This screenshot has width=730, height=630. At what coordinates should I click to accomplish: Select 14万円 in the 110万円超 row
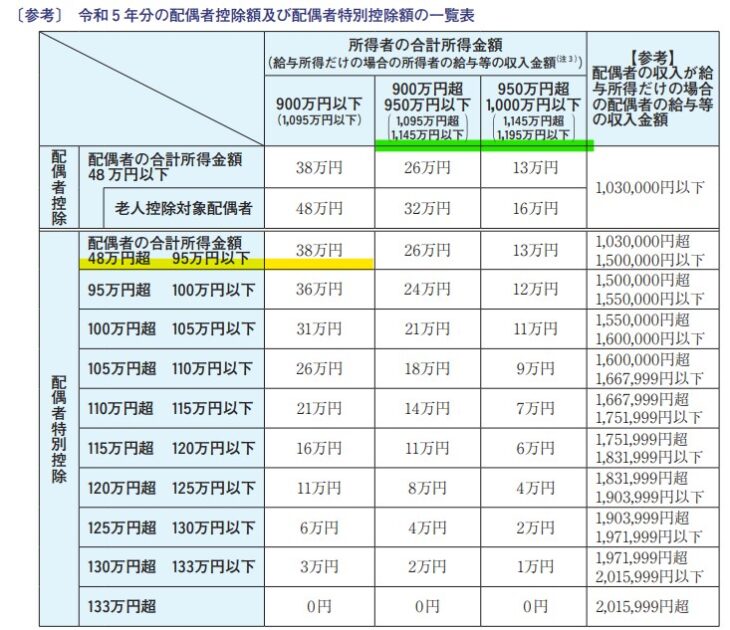click(x=427, y=408)
